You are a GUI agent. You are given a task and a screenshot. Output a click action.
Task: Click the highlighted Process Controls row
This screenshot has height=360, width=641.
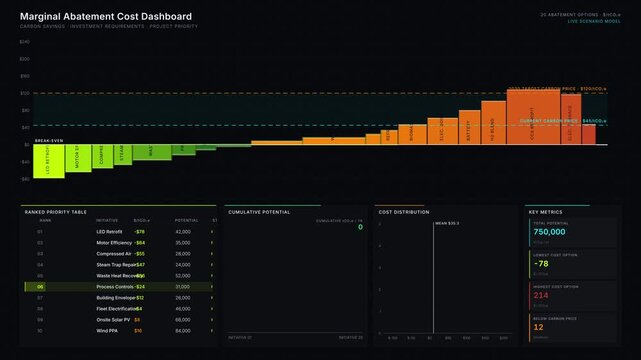point(120,287)
